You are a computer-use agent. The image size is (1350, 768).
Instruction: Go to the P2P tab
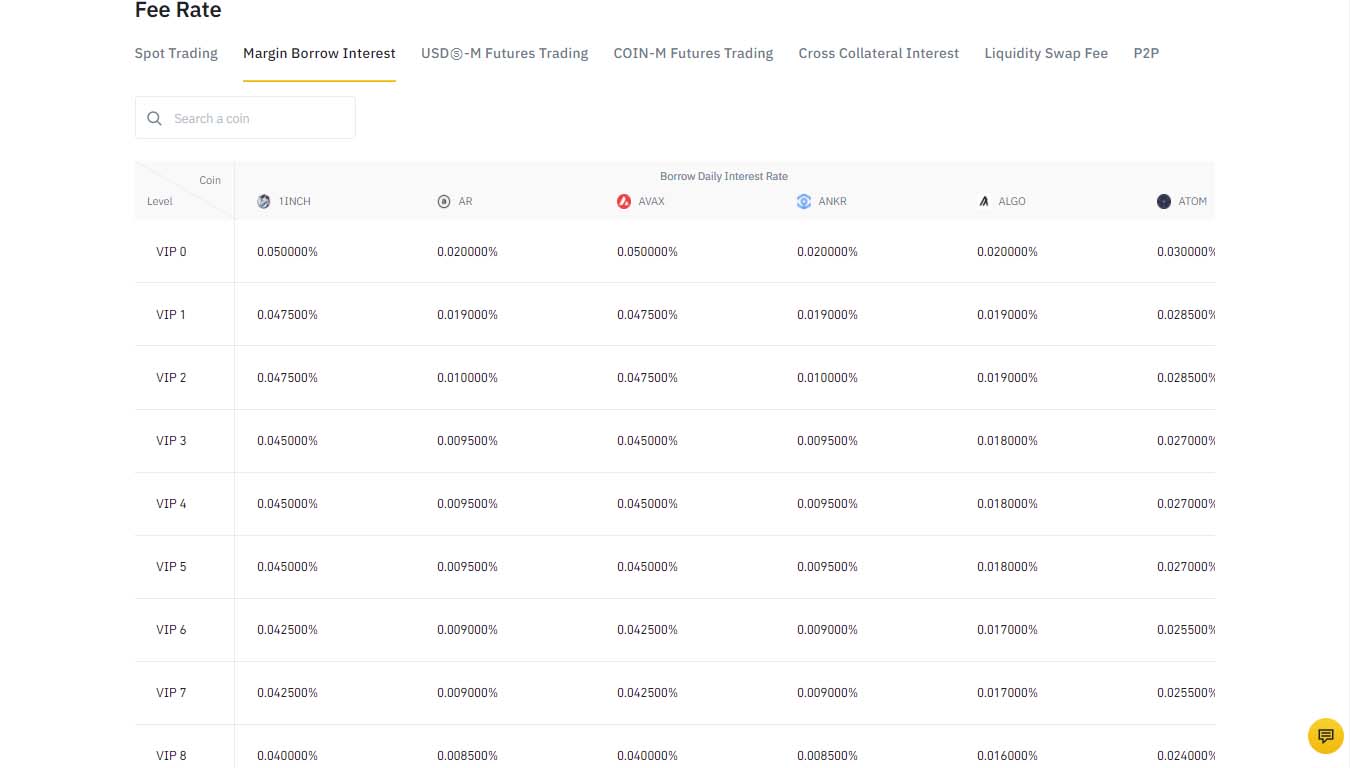pos(1146,53)
